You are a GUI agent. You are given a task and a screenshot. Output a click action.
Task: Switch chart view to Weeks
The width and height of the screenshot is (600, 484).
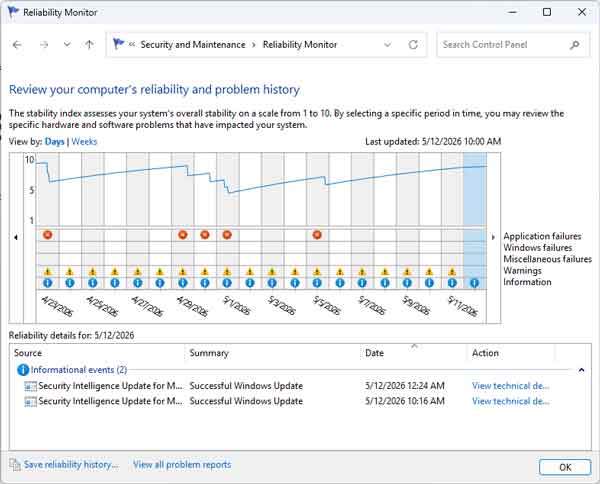pyautogui.click(x=84, y=142)
